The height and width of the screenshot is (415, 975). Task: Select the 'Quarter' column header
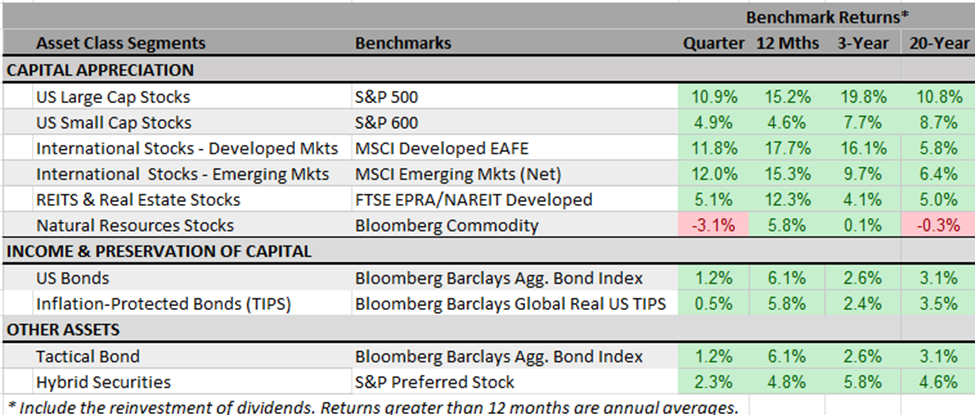pos(713,44)
